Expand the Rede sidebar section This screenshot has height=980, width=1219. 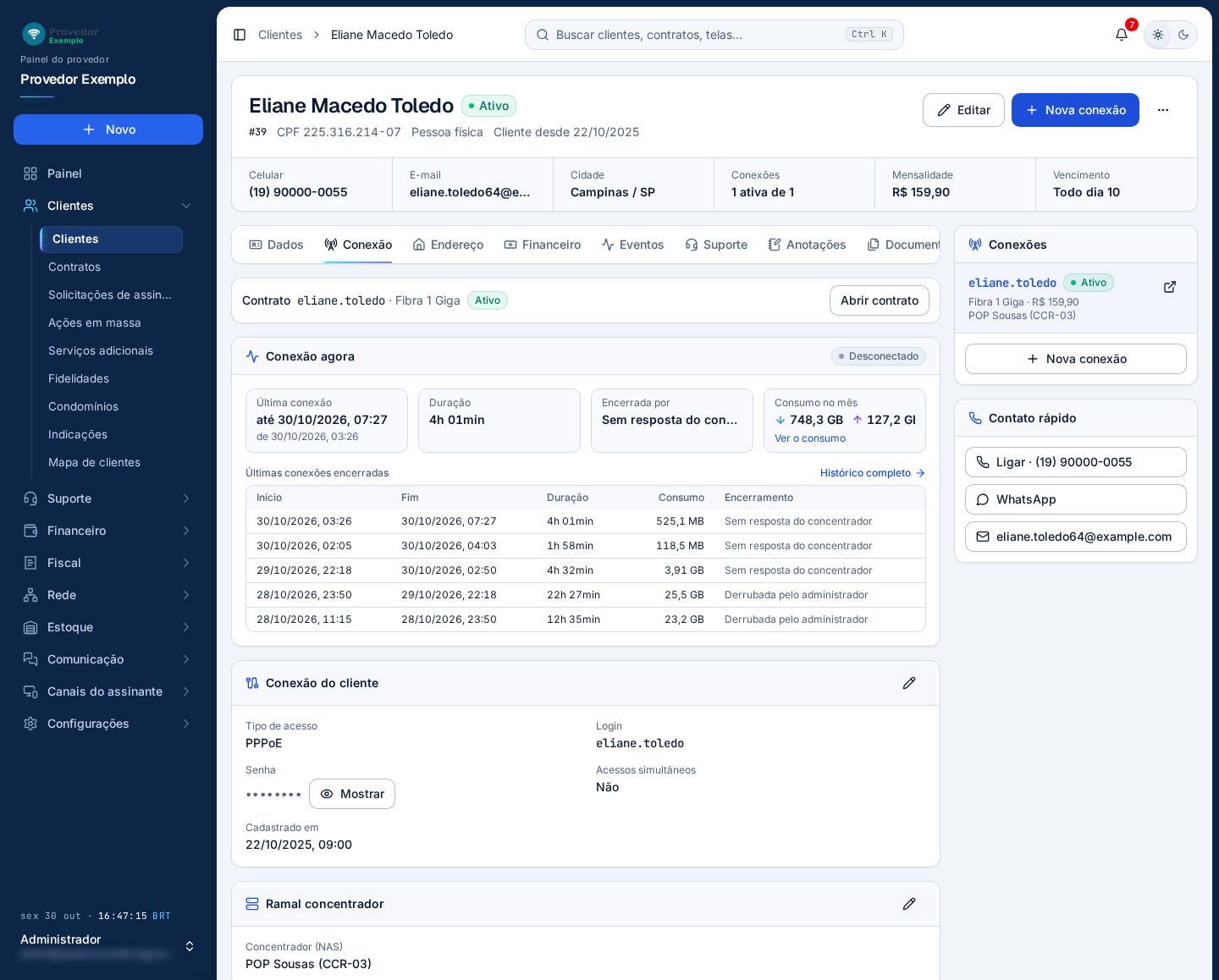click(x=108, y=595)
